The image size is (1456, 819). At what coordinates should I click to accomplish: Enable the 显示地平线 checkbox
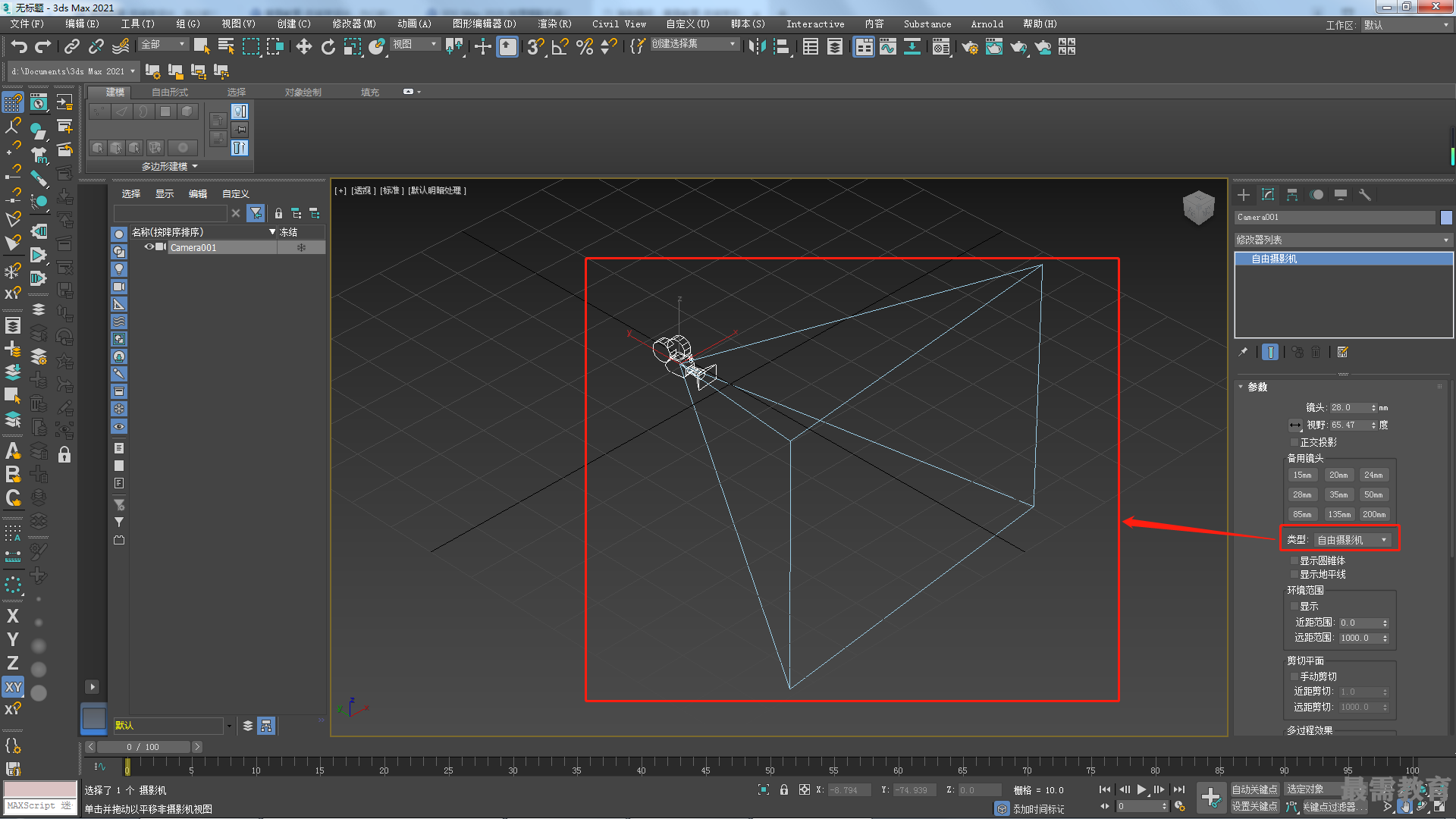pyautogui.click(x=1294, y=574)
